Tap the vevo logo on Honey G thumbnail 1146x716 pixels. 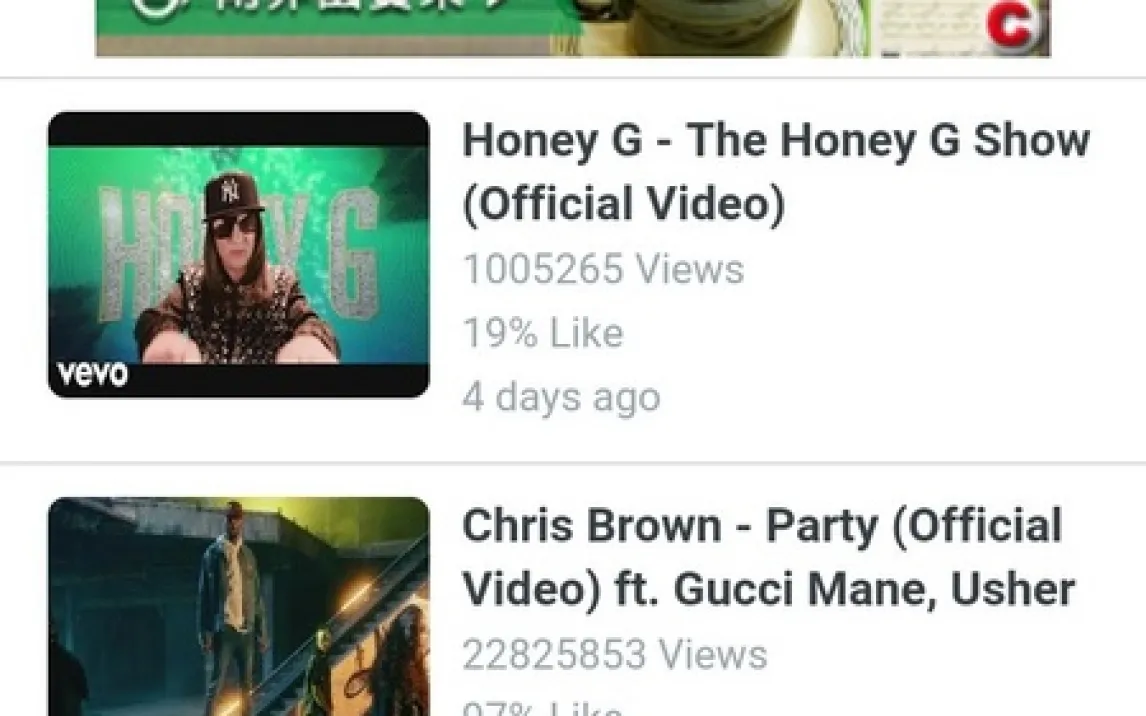pos(93,374)
